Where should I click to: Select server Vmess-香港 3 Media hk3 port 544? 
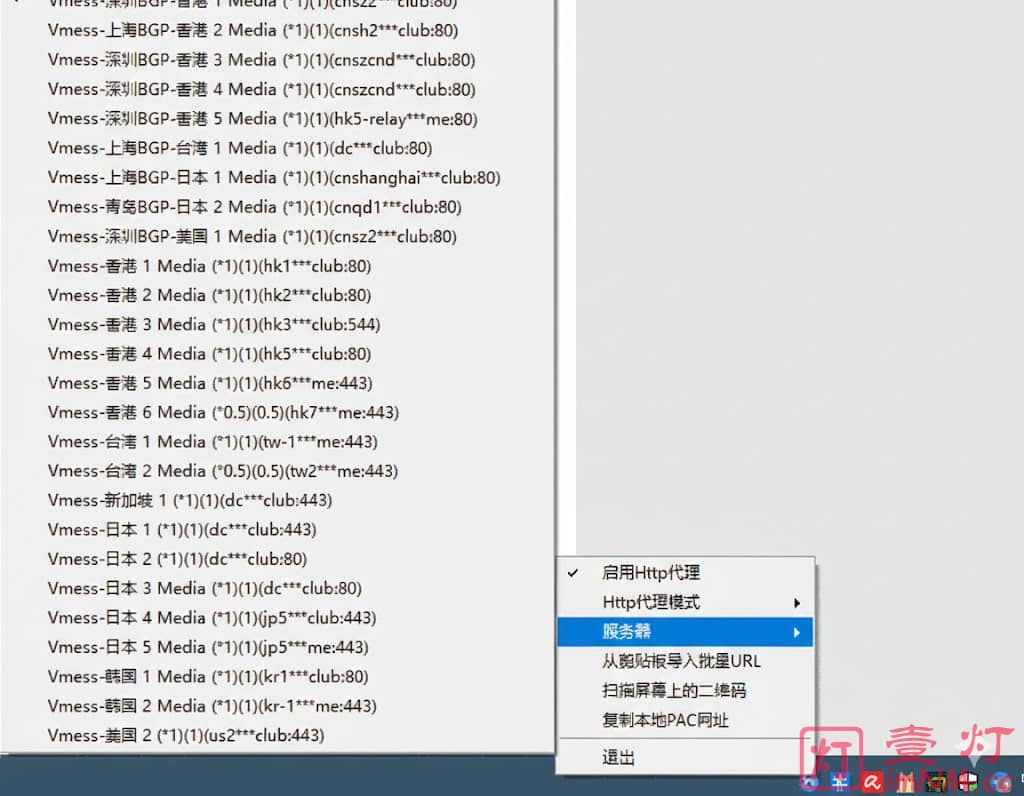tap(213, 324)
